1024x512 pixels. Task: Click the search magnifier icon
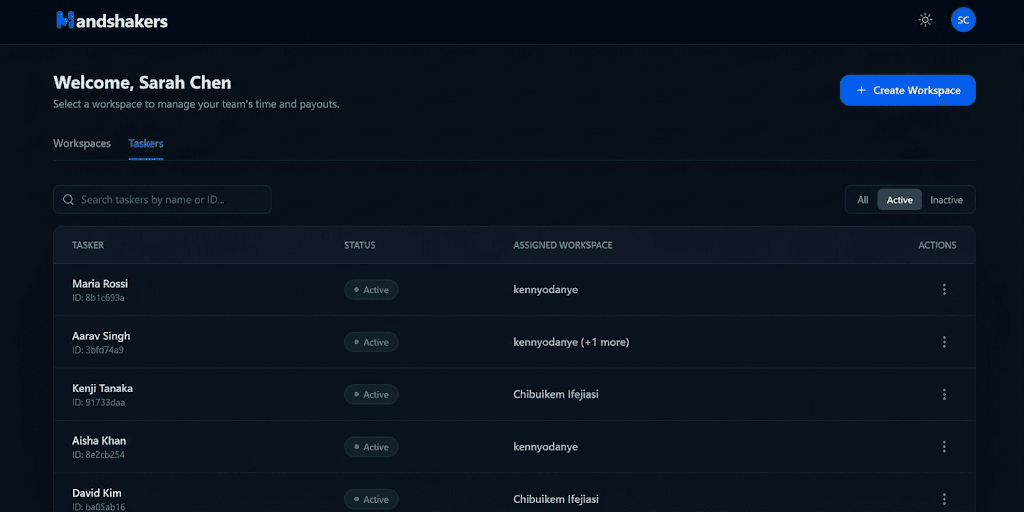pos(68,199)
